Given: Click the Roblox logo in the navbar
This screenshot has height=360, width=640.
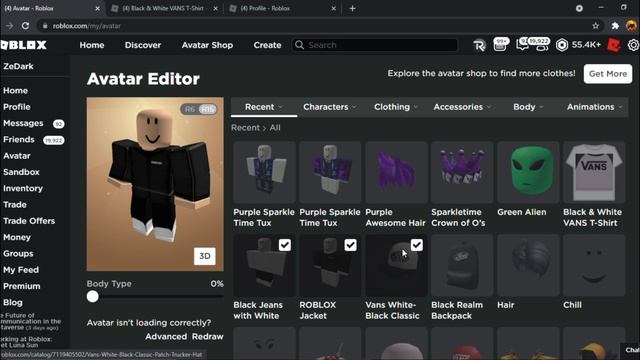Looking at the screenshot, I should click(24, 45).
